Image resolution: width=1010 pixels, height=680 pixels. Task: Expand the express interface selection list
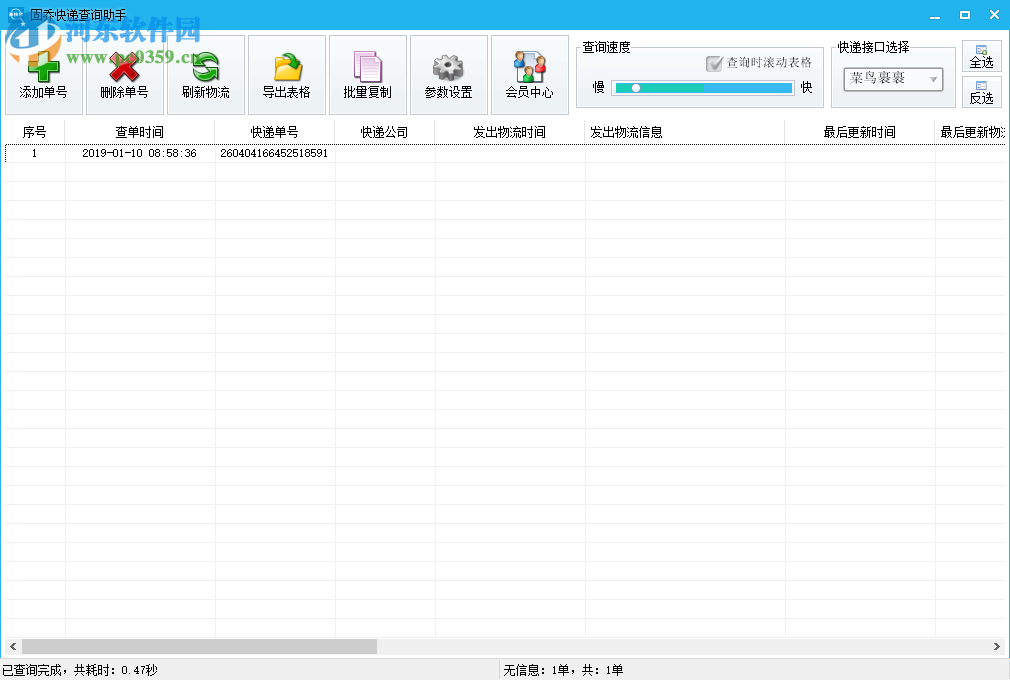coord(892,80)
